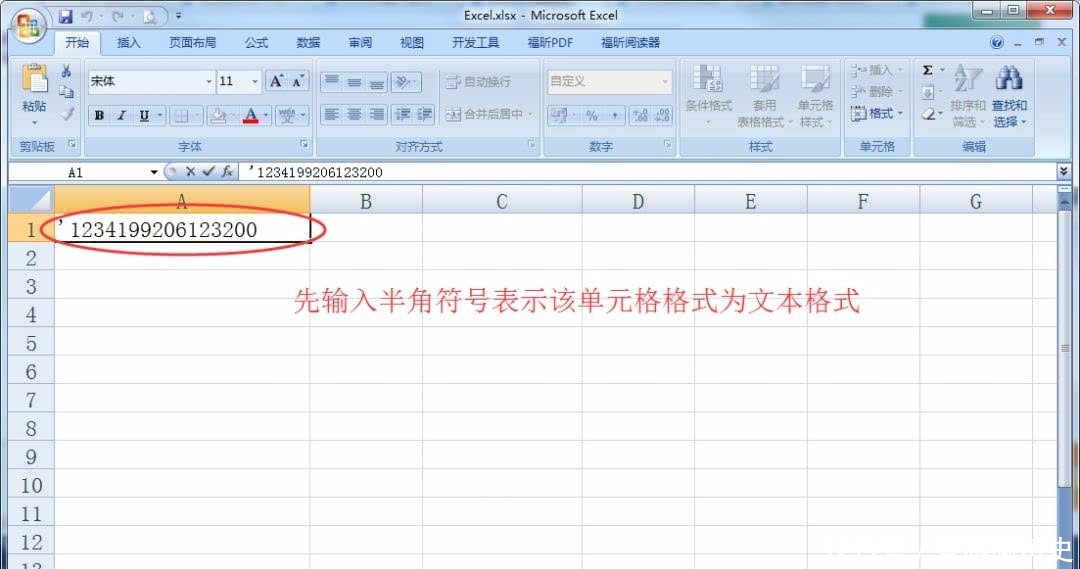Align text right
Viewport: 1080px width, 569px height.
[377, 114]
